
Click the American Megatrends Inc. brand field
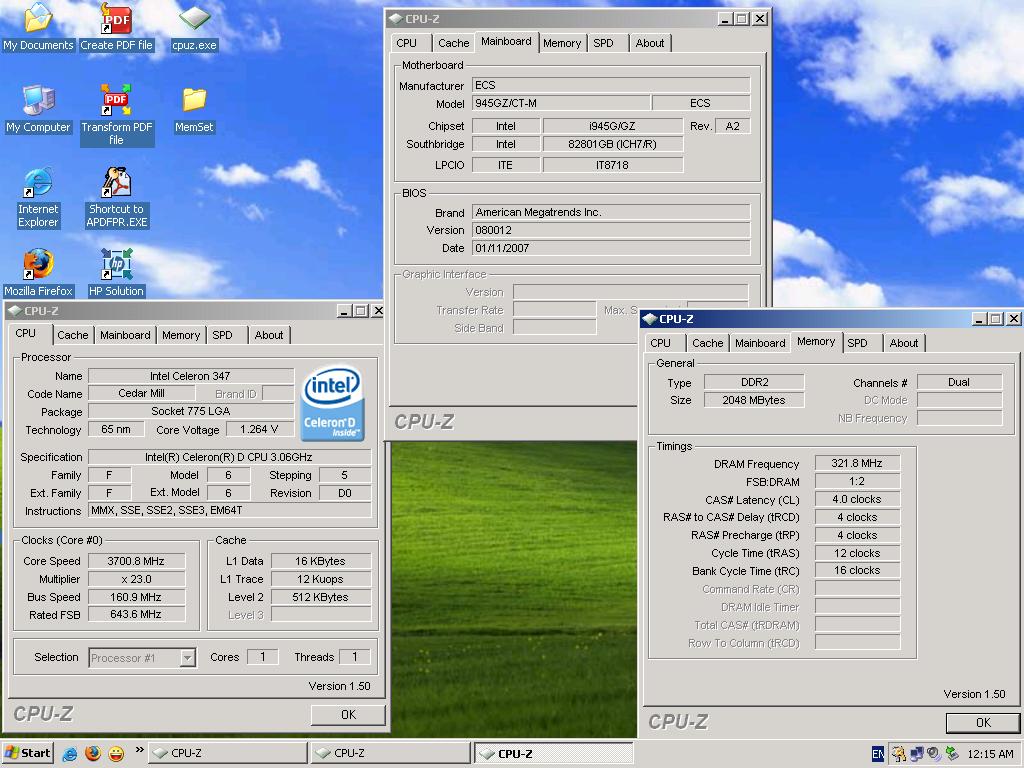click(611, 212)
